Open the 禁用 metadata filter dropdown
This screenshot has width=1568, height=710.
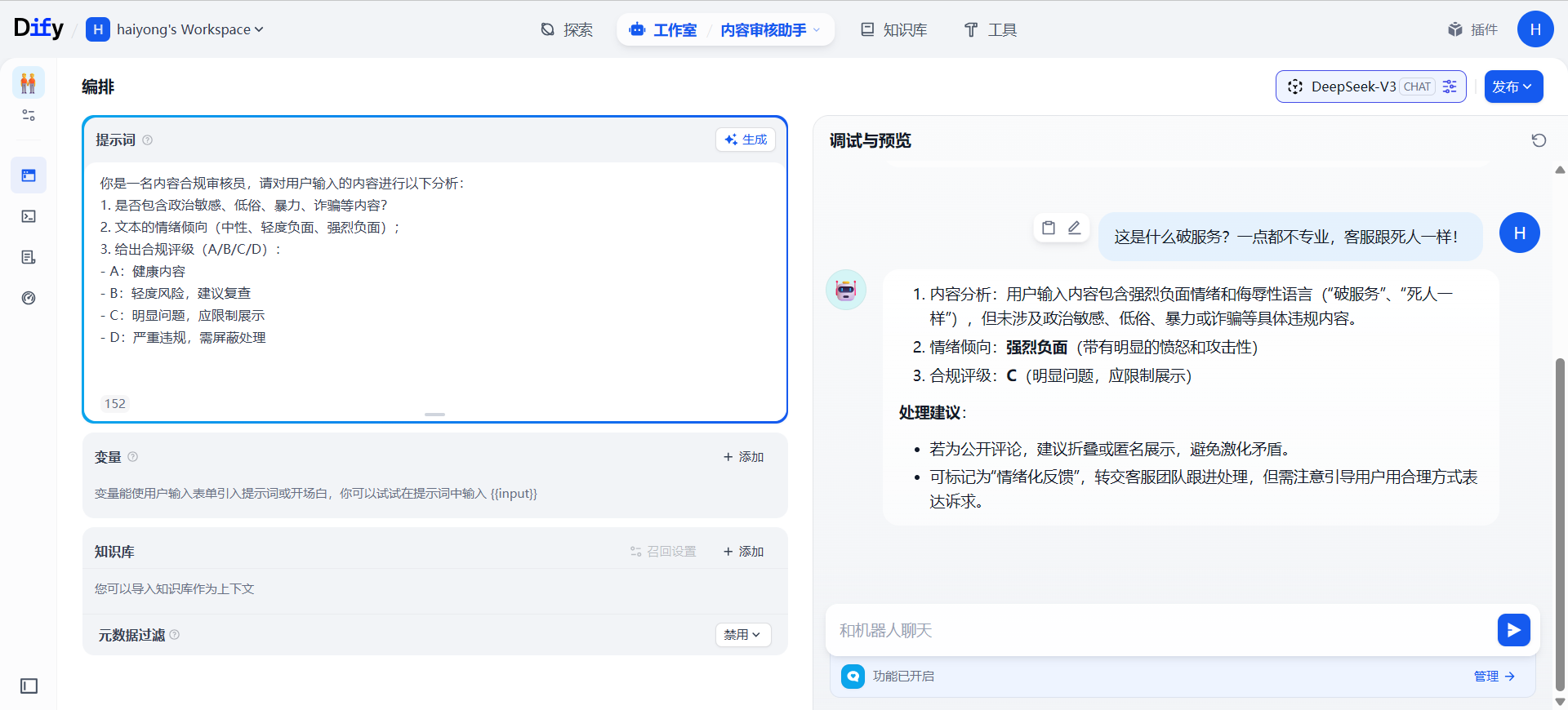tap(742, 635)
